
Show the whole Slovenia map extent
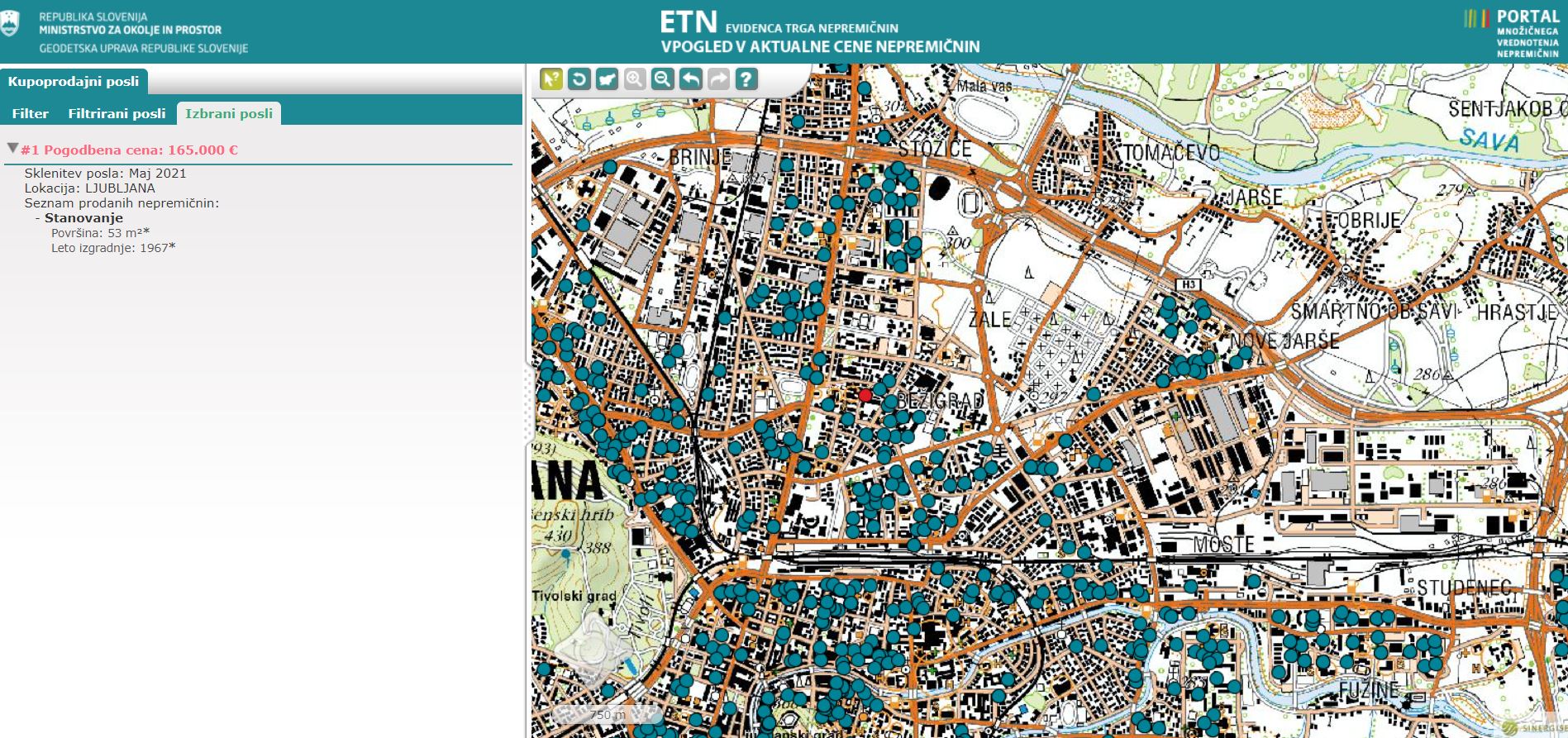(607, 79)
